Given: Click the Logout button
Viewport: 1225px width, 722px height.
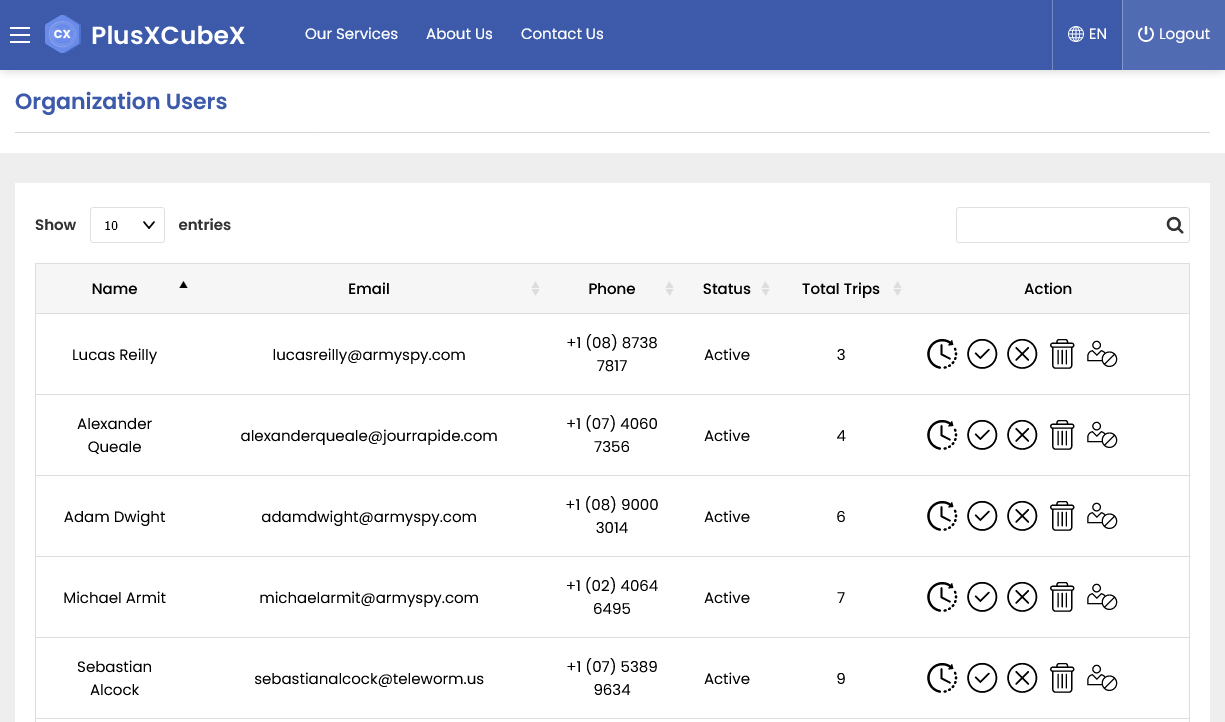Looking at the screenshot, I should (x=1174, y=34).
